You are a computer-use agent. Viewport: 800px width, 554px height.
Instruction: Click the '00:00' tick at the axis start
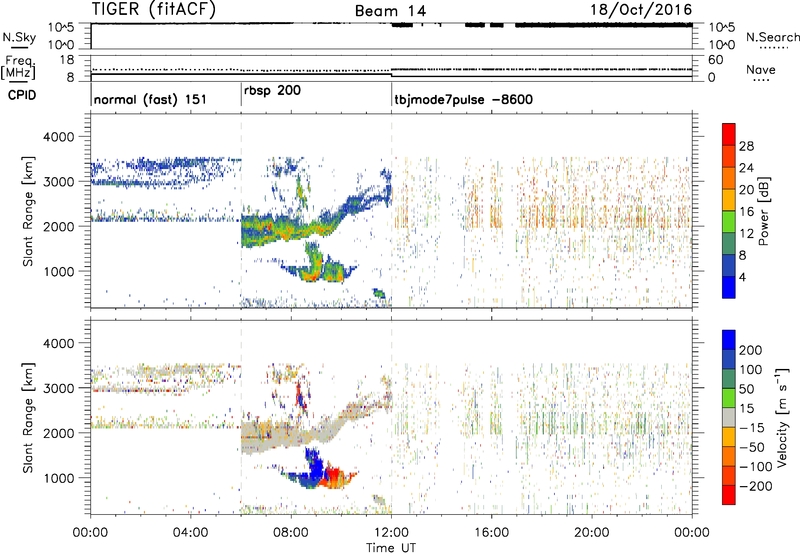coord(90,533)
